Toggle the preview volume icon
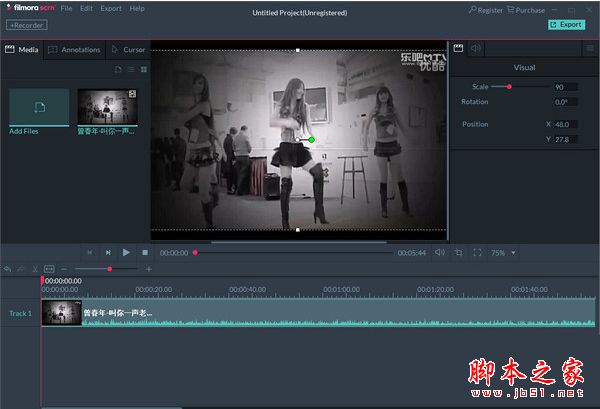 click(440, 253)
